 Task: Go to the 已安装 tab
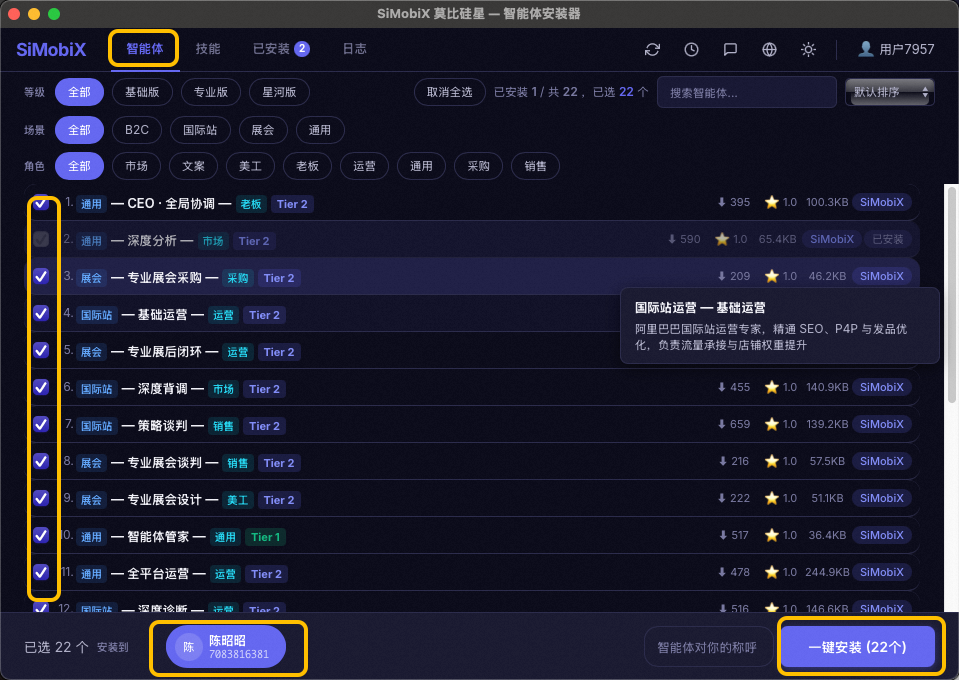tap(281, 49)
